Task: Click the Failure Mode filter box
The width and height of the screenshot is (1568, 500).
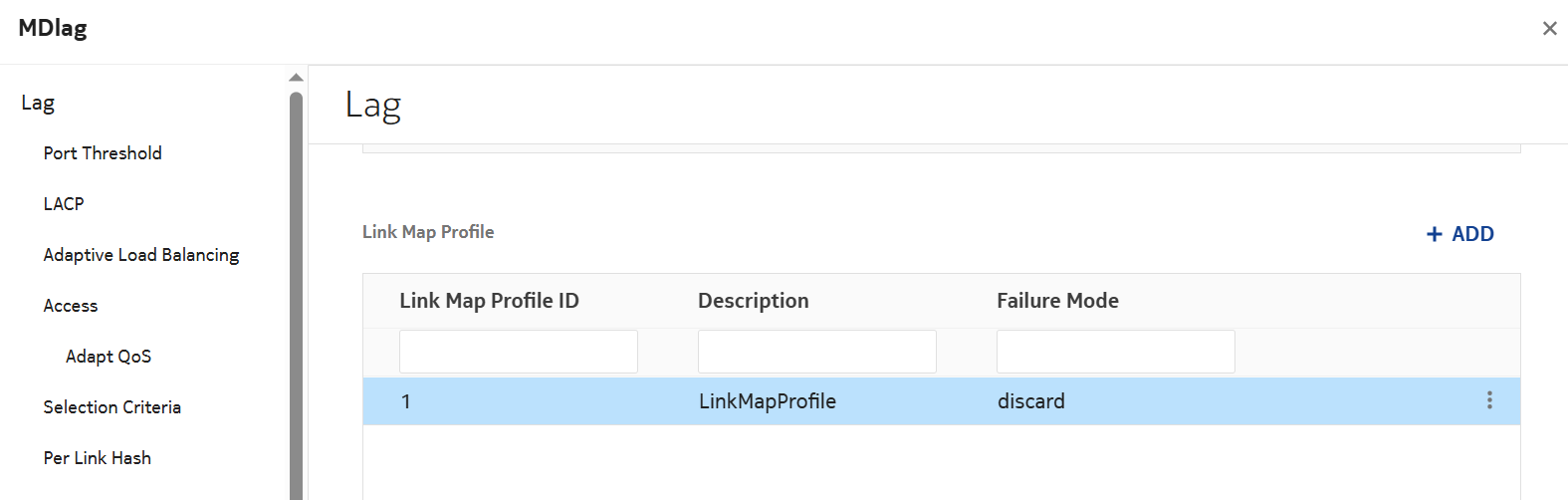Action: click(1115, 352)
